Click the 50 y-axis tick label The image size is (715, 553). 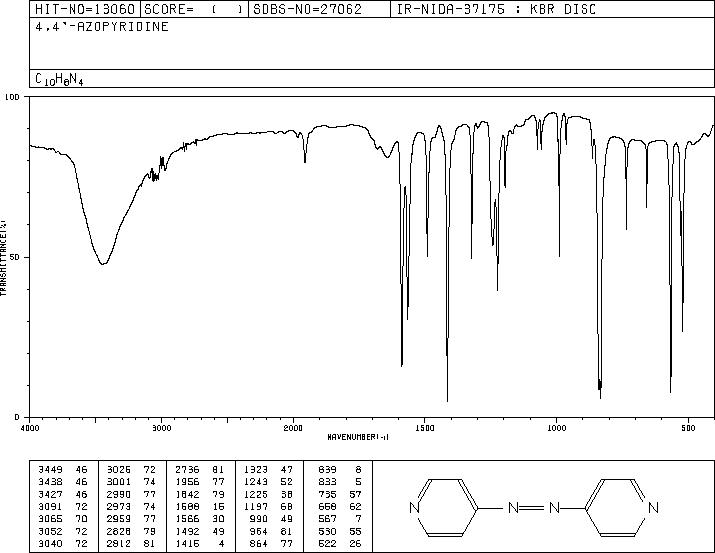[15, 257]
